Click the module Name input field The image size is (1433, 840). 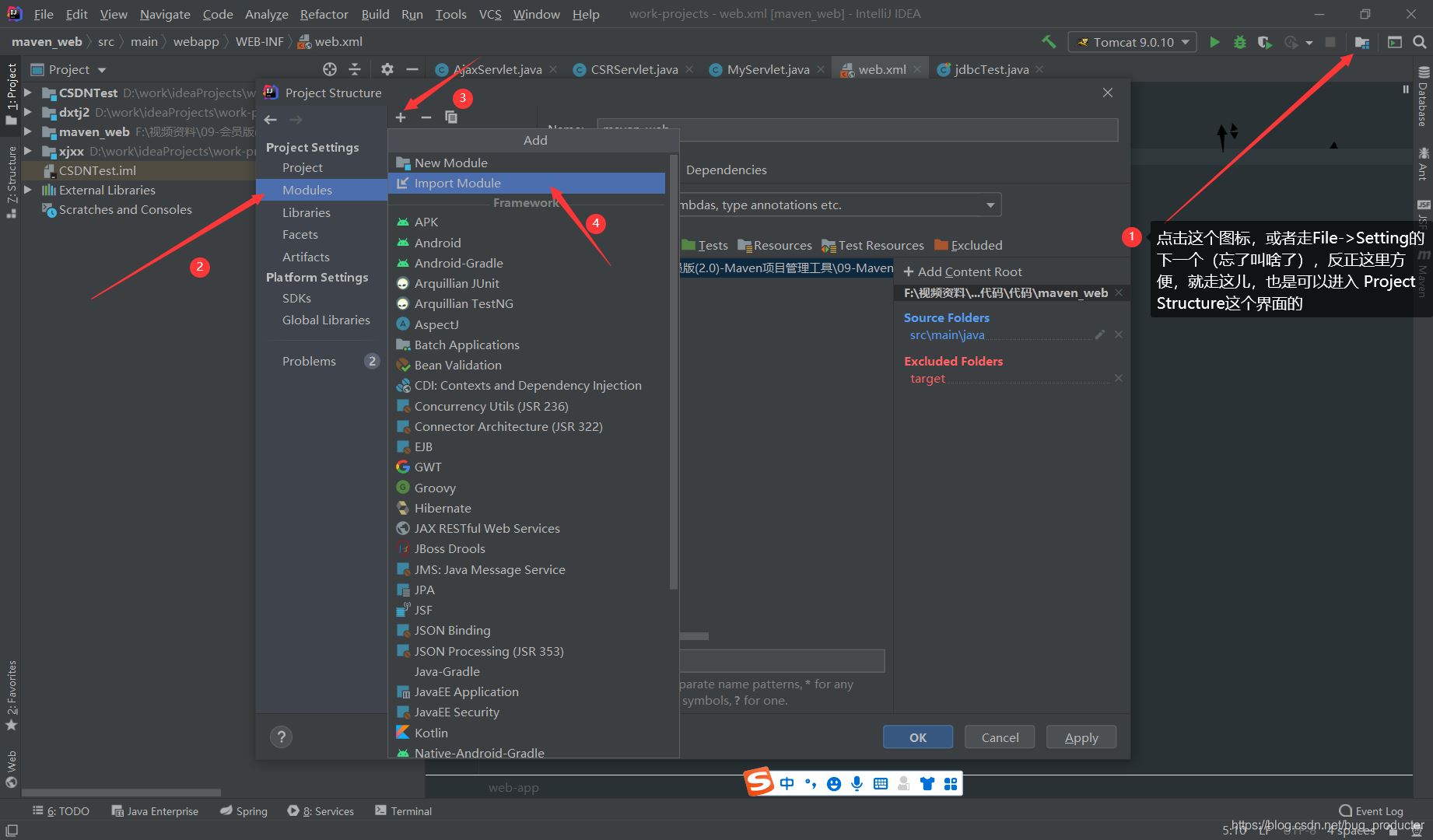tap(857, 130)
